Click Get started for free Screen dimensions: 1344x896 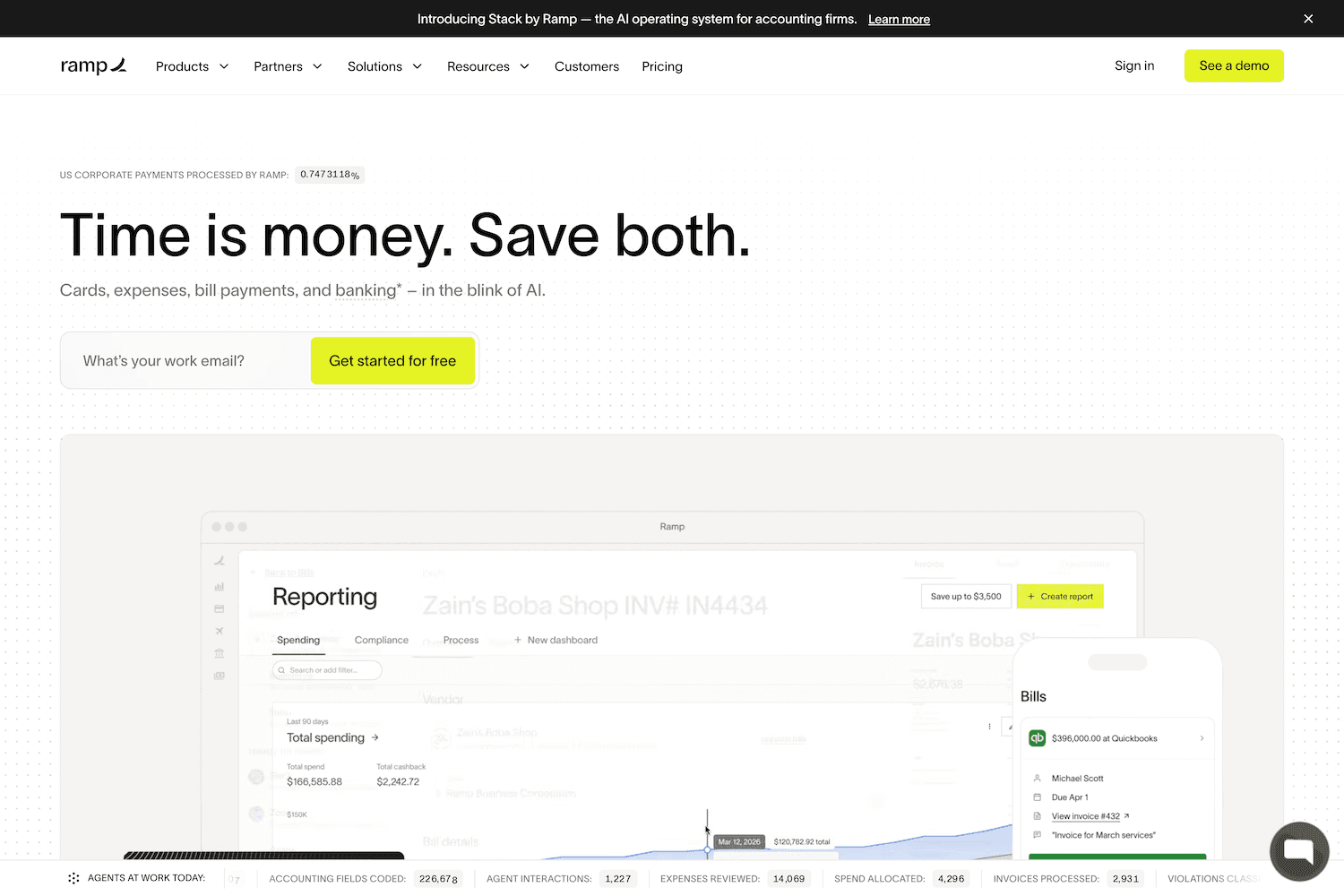[x=392, y=361]
